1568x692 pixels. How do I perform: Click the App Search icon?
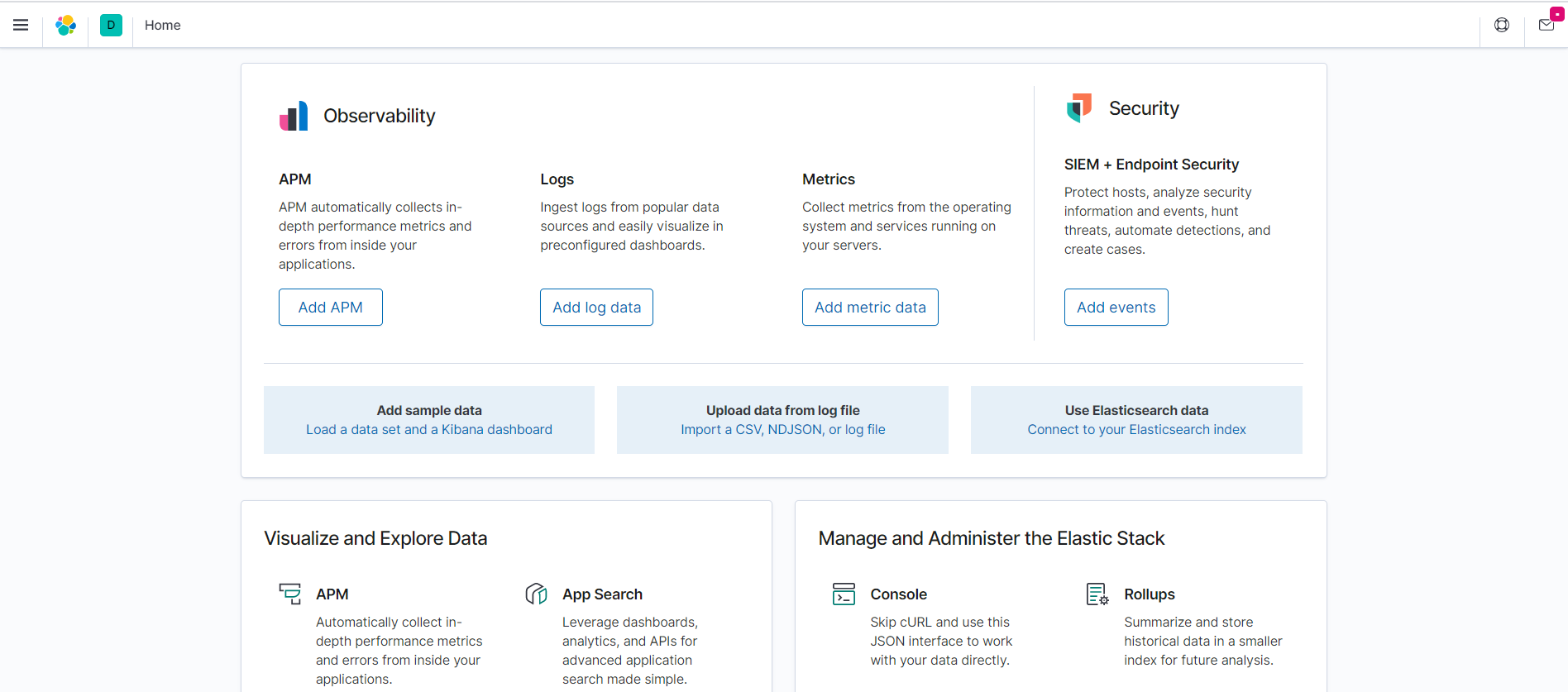[x=537, y=594]
